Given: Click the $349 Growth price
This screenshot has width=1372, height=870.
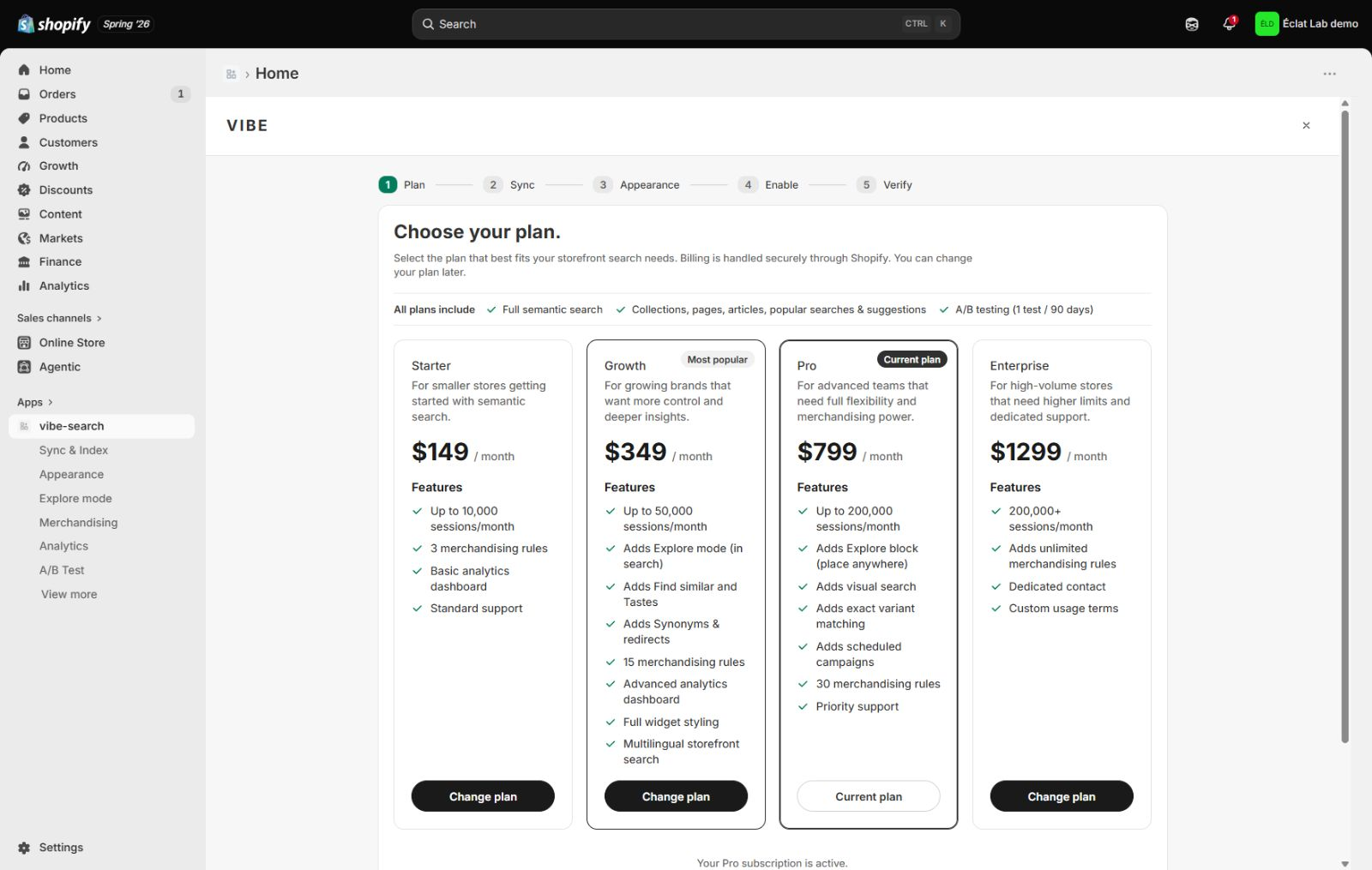Looking at the screenshot, I should click(635, 452).
